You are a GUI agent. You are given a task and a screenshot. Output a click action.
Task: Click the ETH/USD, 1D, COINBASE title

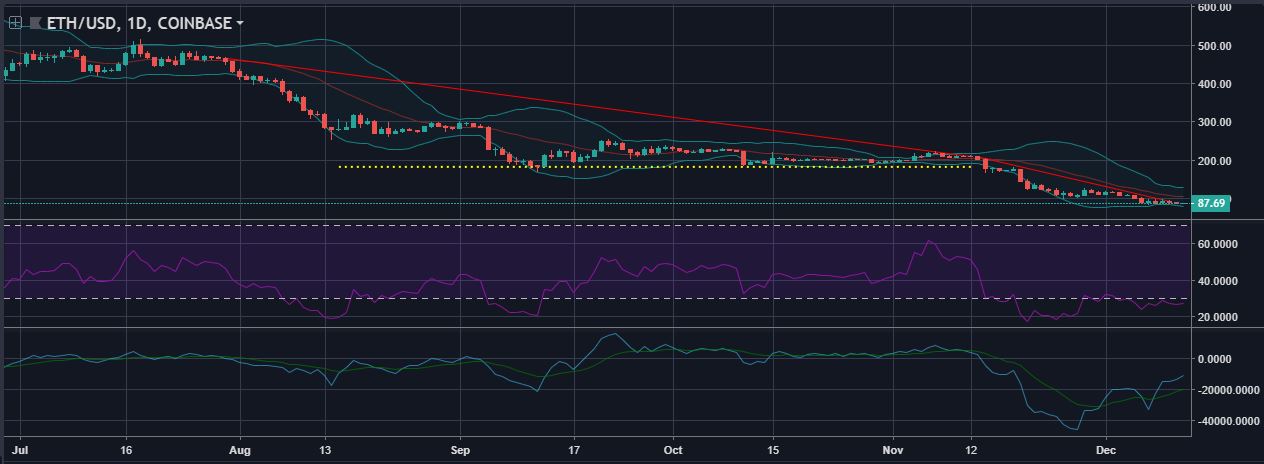tap(138, 21)
